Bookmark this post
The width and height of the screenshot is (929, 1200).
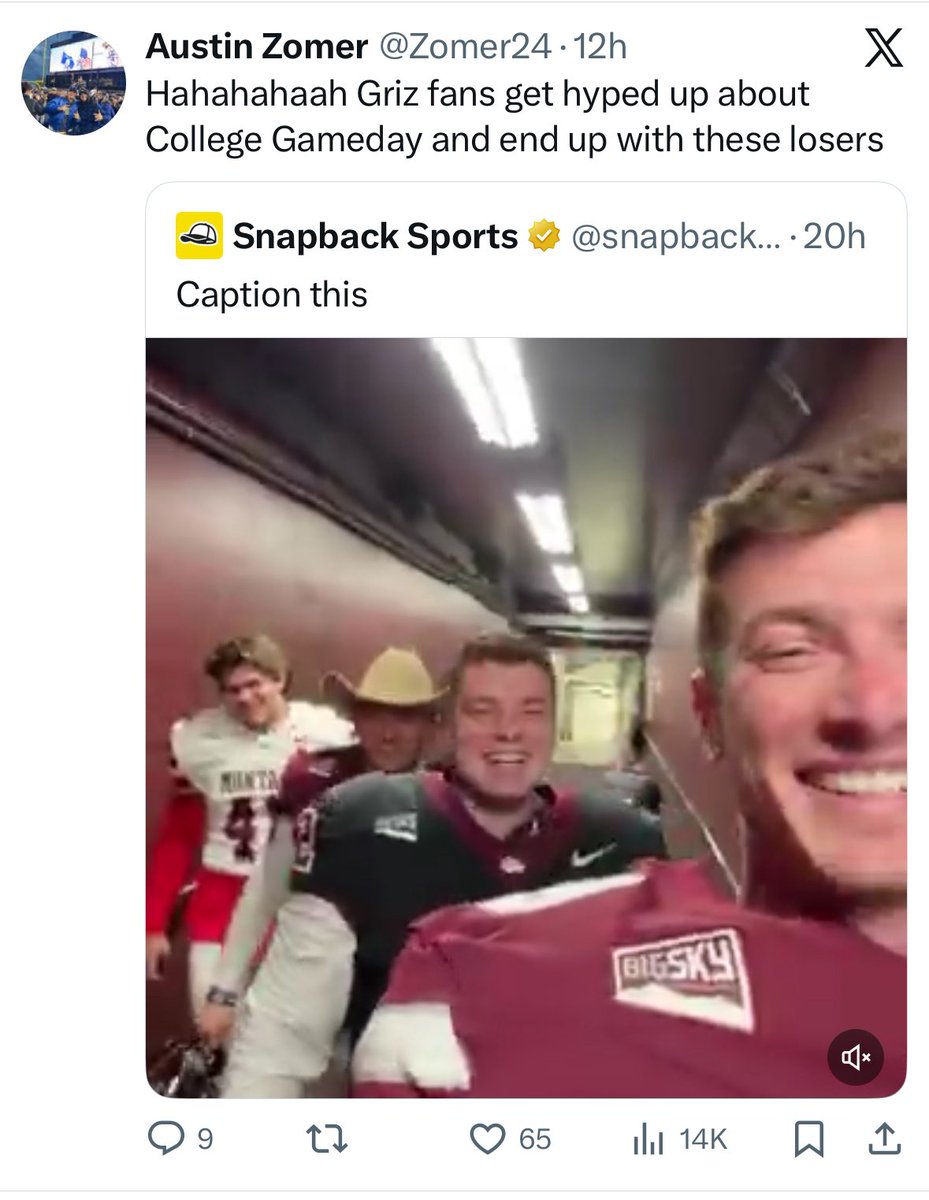(x=808, y=1138)
